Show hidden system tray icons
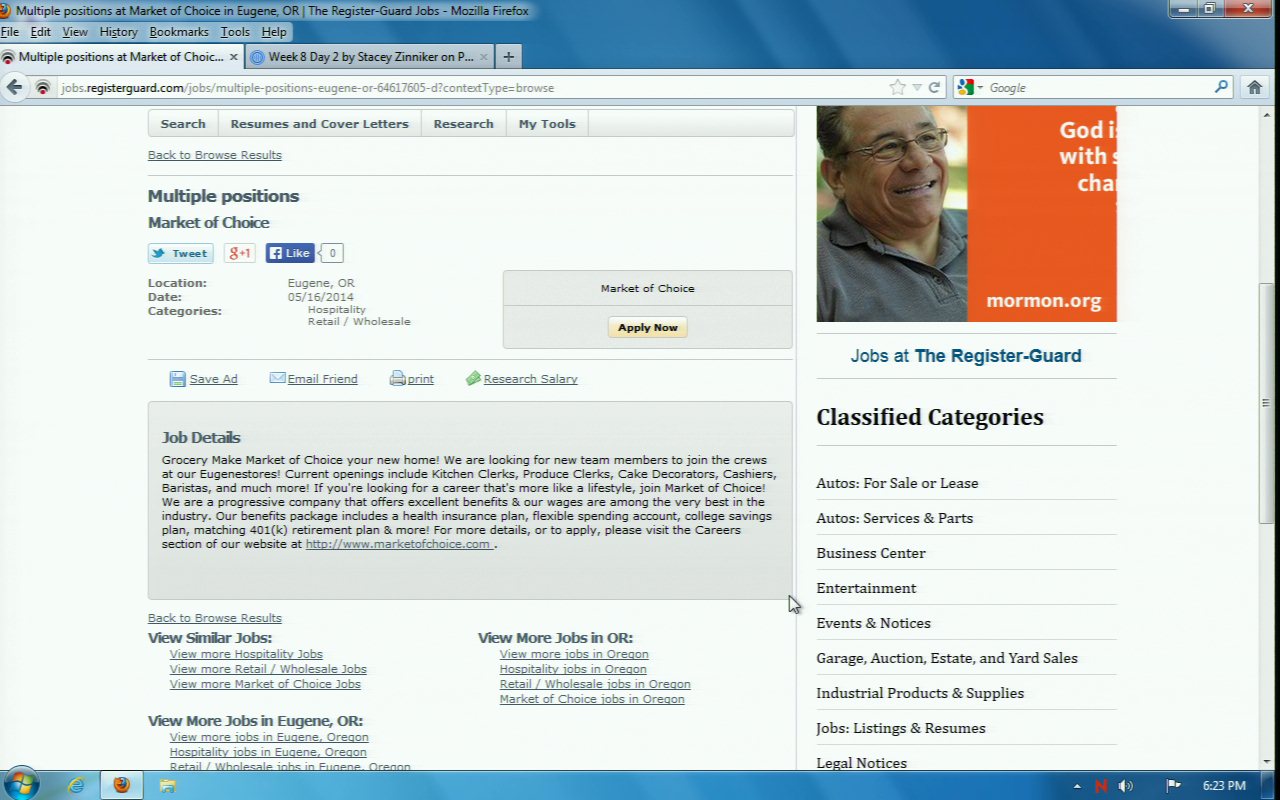The height and width of the screenshot is (800, 1280). point(1077,786)
